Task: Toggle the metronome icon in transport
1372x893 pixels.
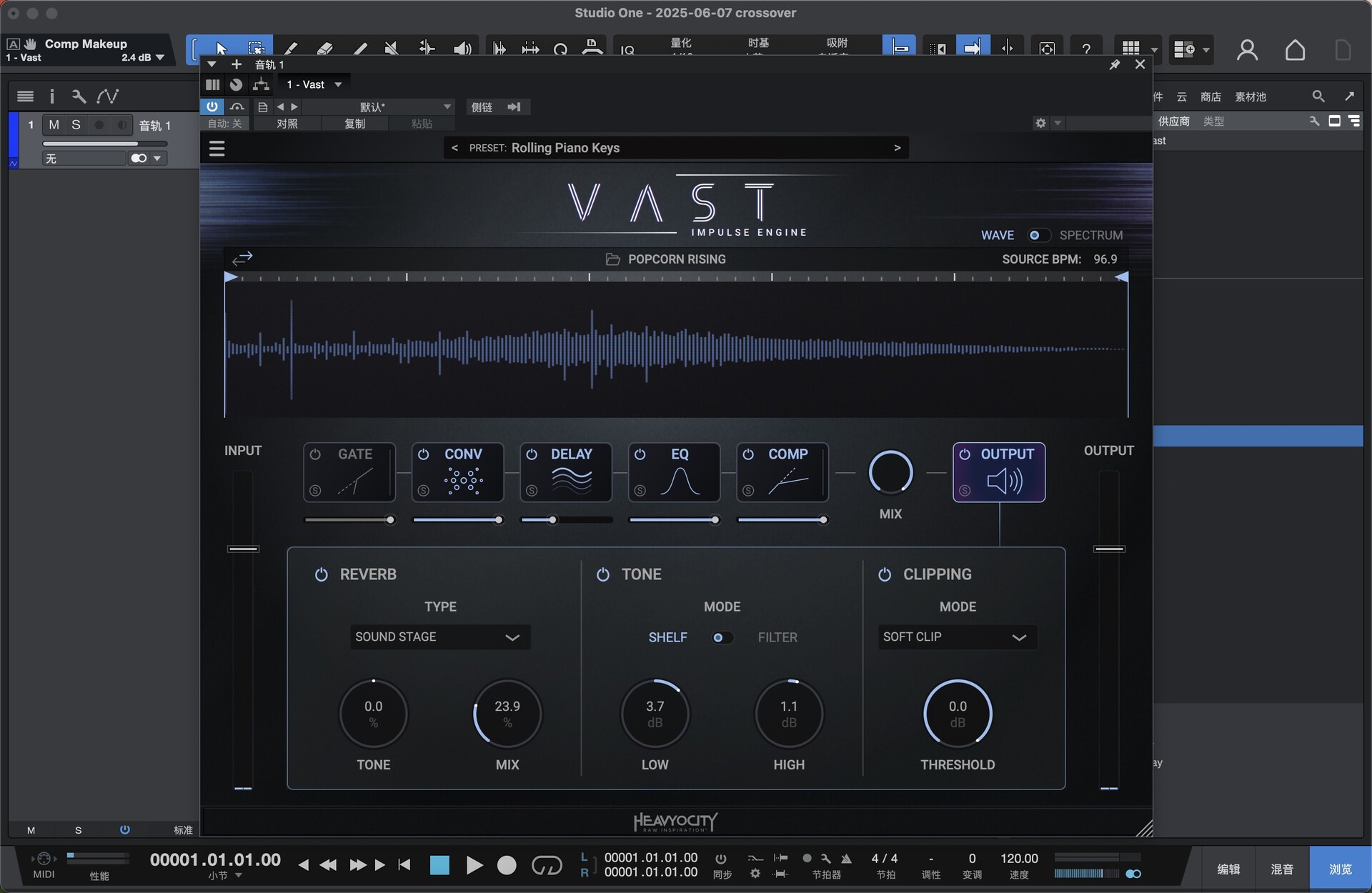Action: pyautogui.click(x=846, y=858)
